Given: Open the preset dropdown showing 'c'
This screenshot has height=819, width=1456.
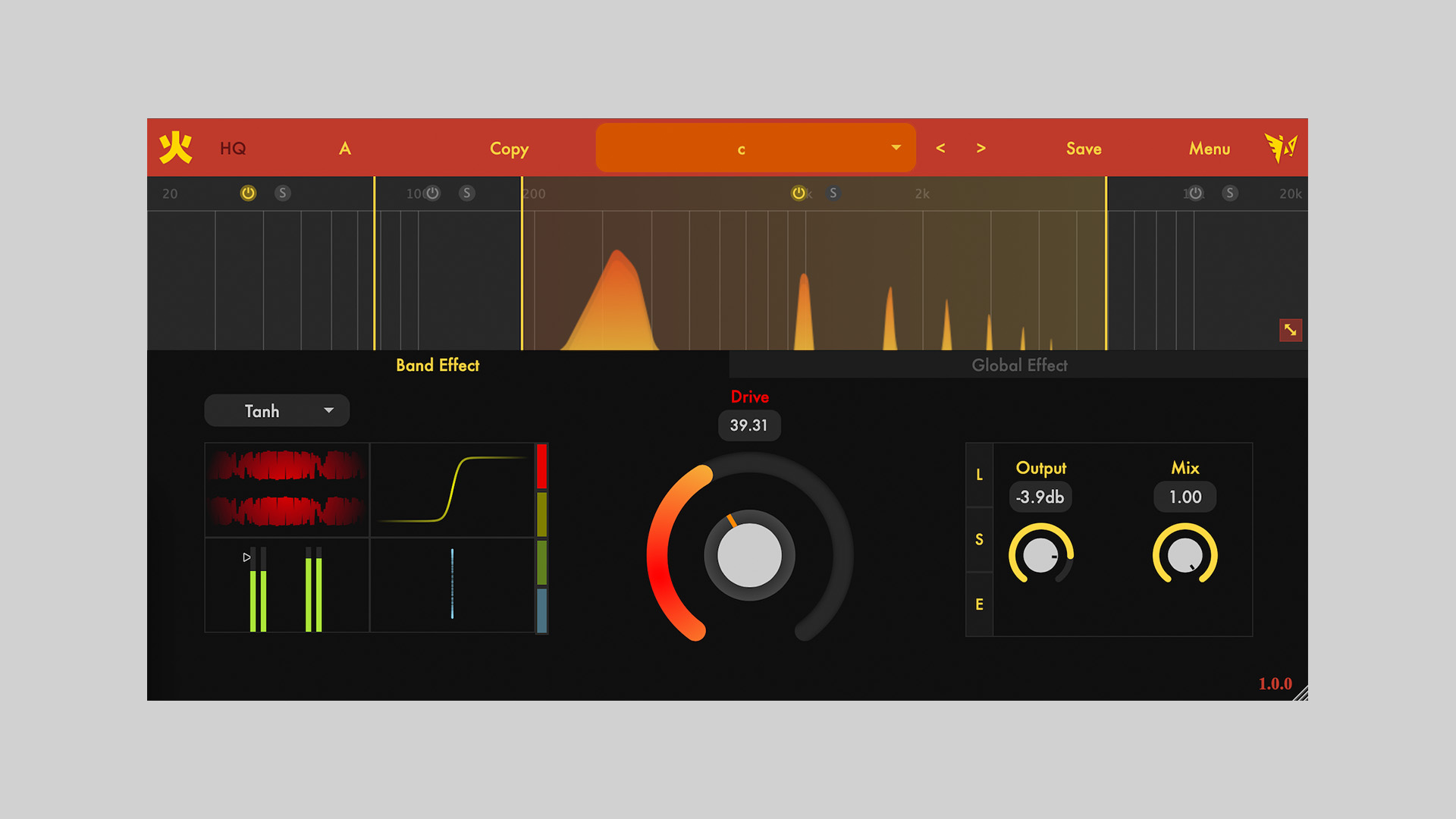Looking at the screenshot, I should [x=755, y=148].
